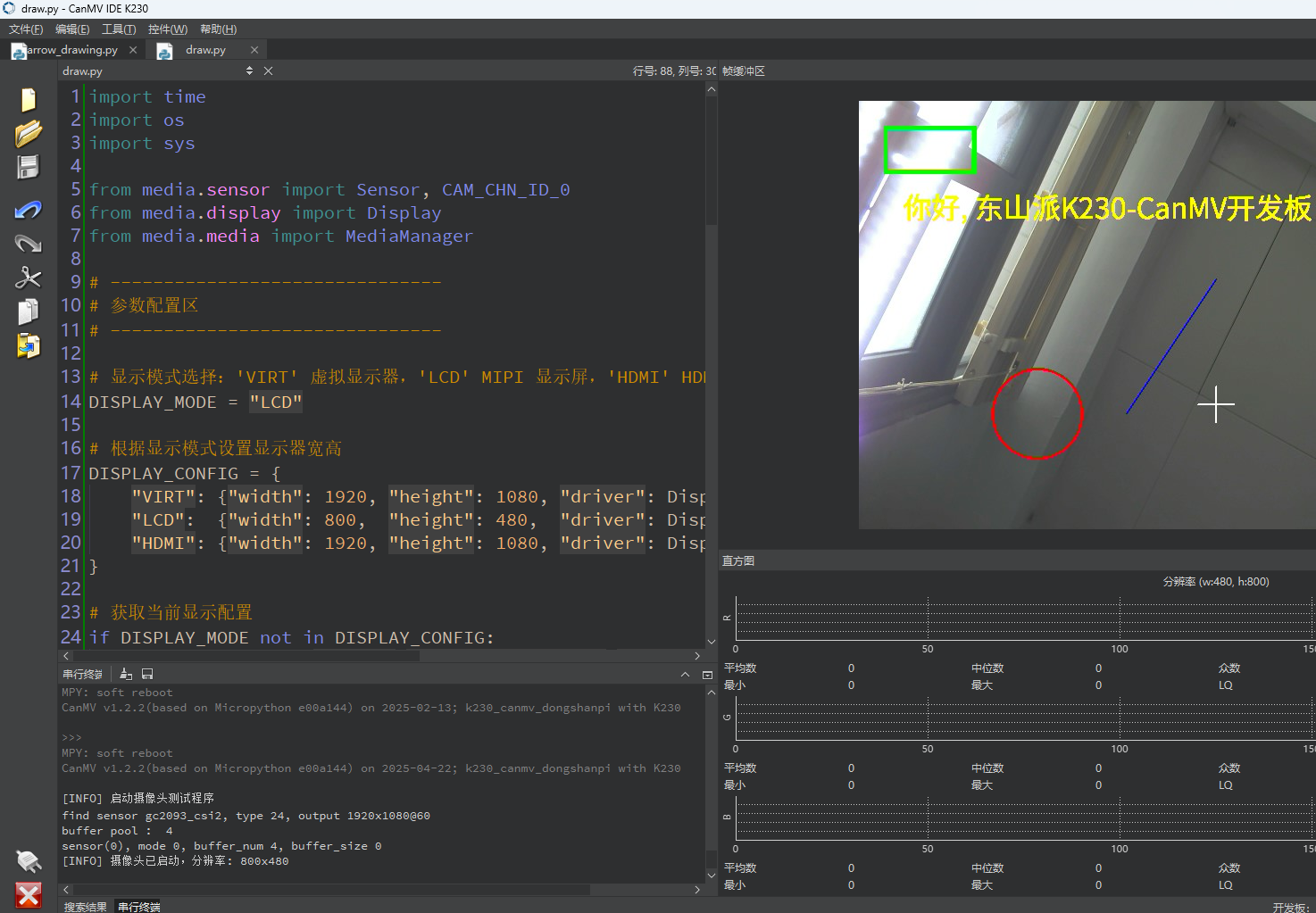
Task: Click the plug connect icon
Action: point(29,861)
